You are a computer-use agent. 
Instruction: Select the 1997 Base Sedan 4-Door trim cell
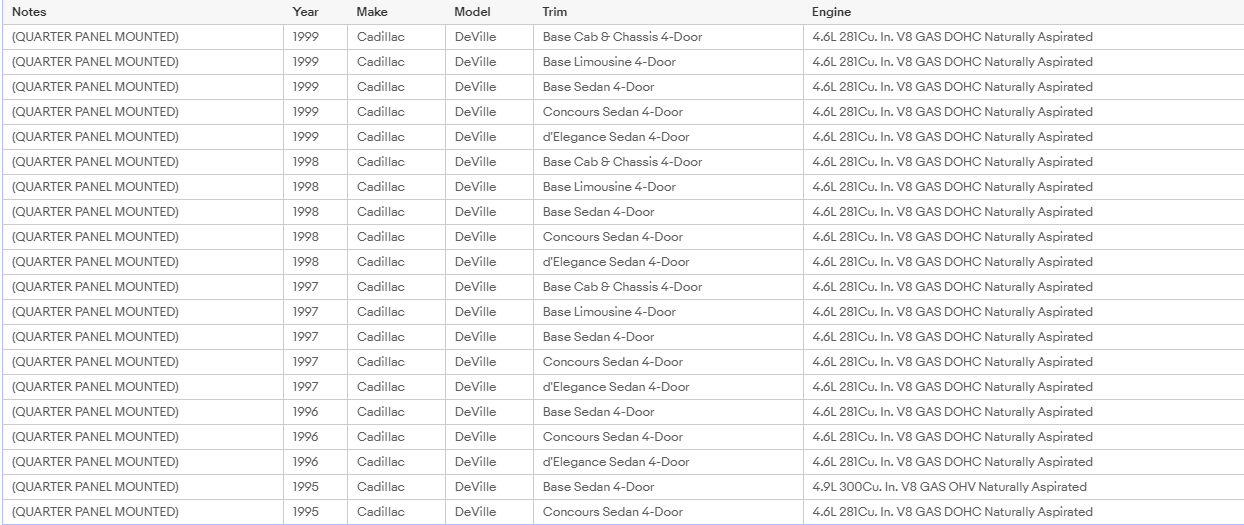point(669,337)
